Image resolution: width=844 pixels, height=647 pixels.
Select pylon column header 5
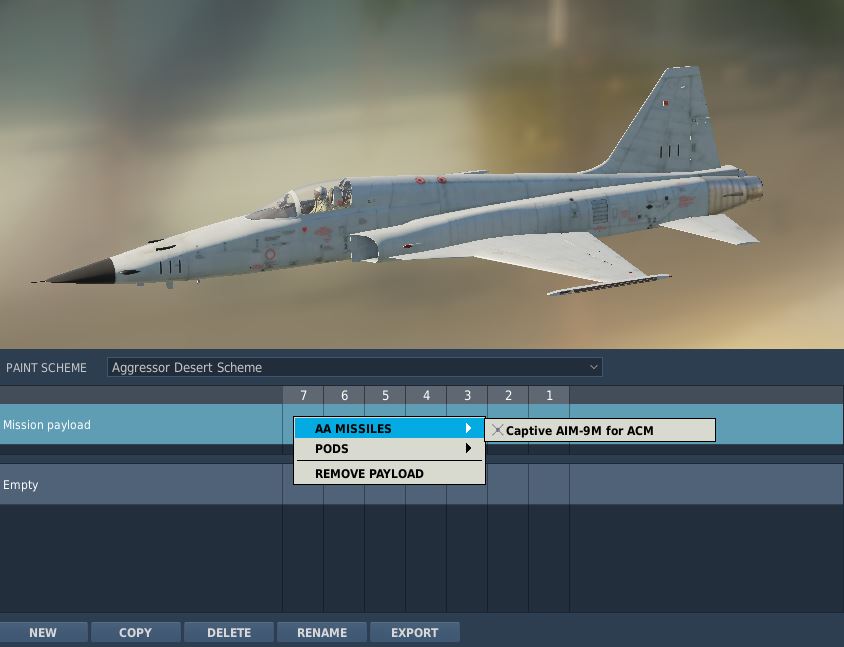(385, 396)
